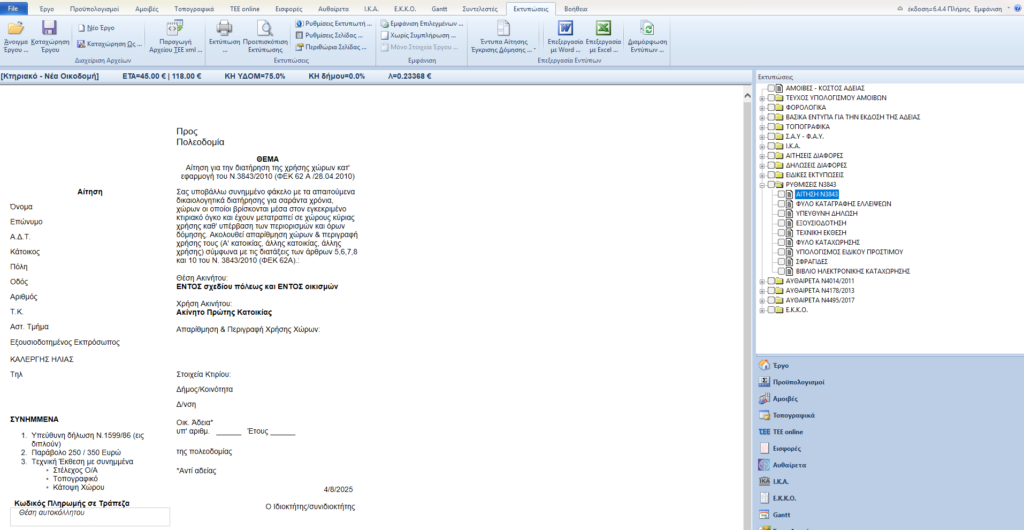Viewport: 1024px width, 530px height.
Task: Collapse the ΡΥΘΜΙΣΕΙΣ Ν3843 tree node
Action: (762, 185)
